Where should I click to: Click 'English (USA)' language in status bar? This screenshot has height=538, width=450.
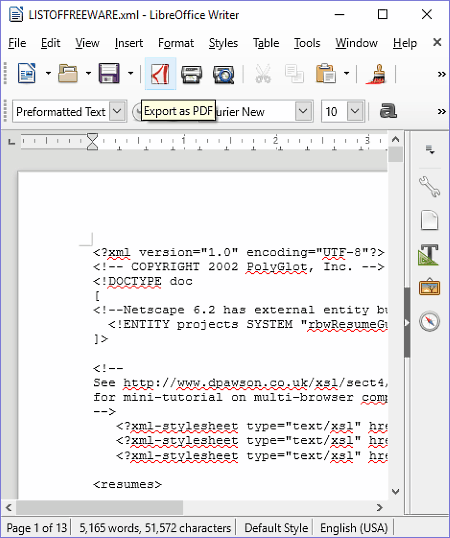(354, 528)
